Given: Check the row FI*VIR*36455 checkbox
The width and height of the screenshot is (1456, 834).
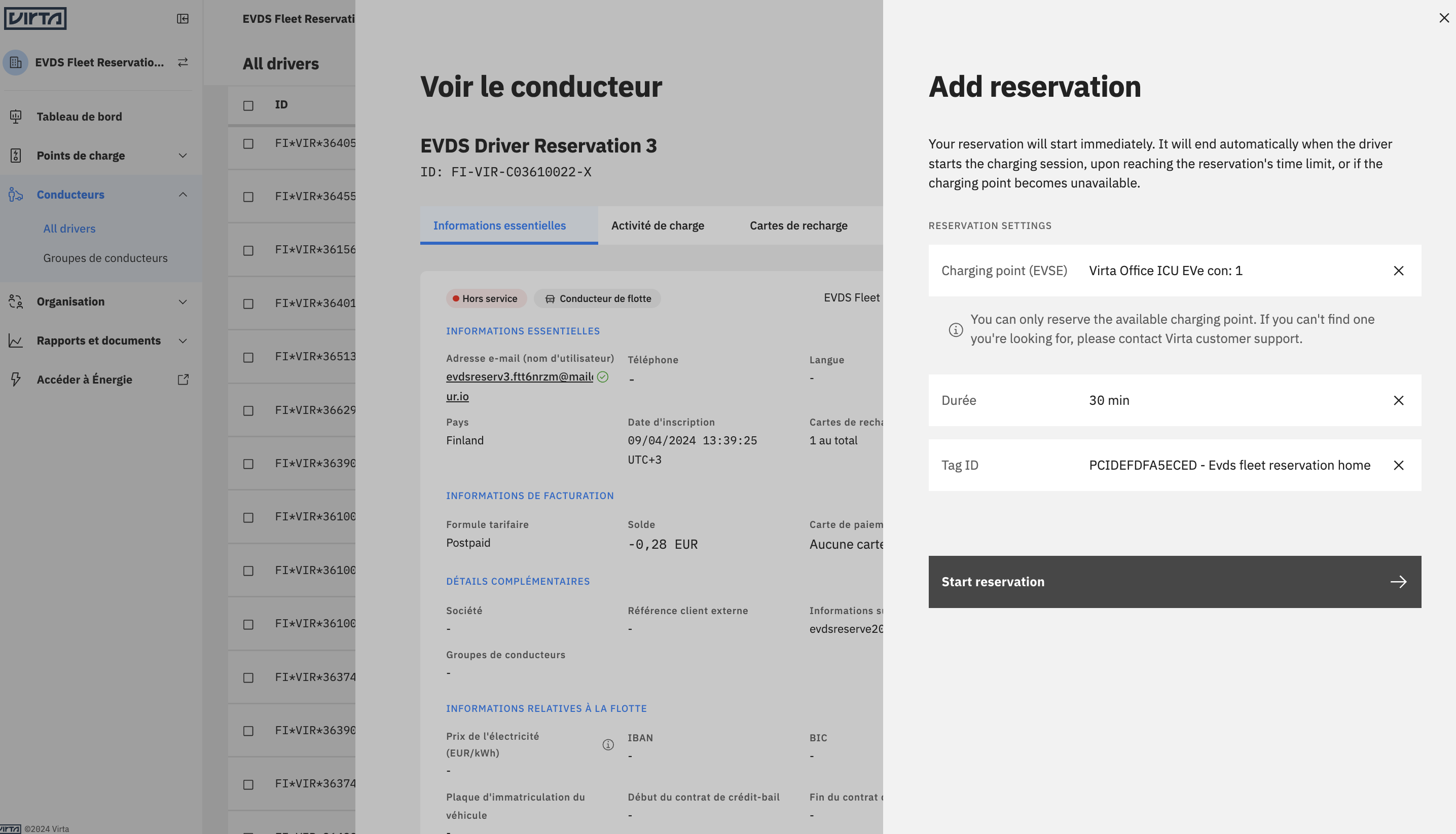Looking at the screenshot, I should (248, 197).
